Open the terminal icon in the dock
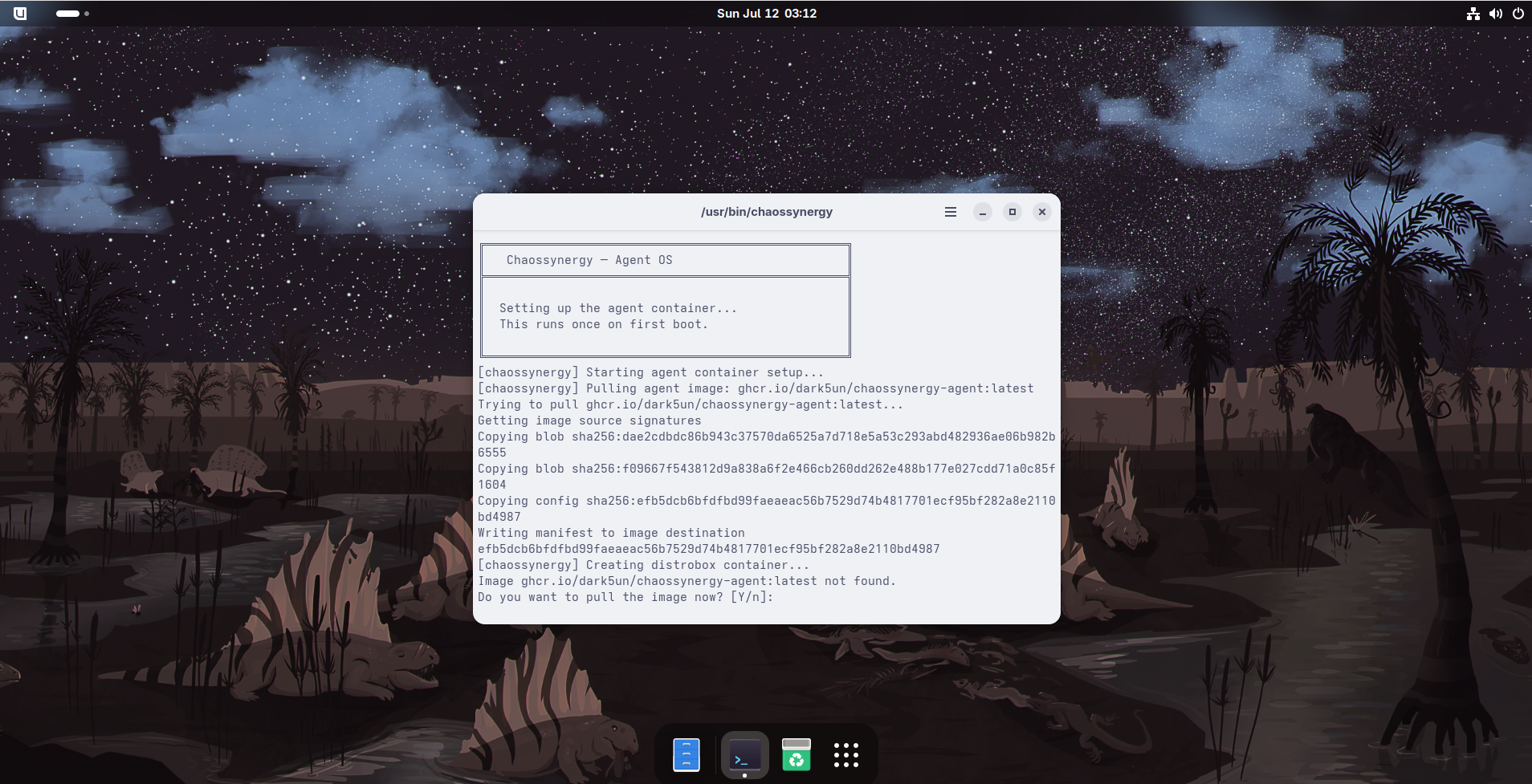1532x784 pixels. coord(745,755)
